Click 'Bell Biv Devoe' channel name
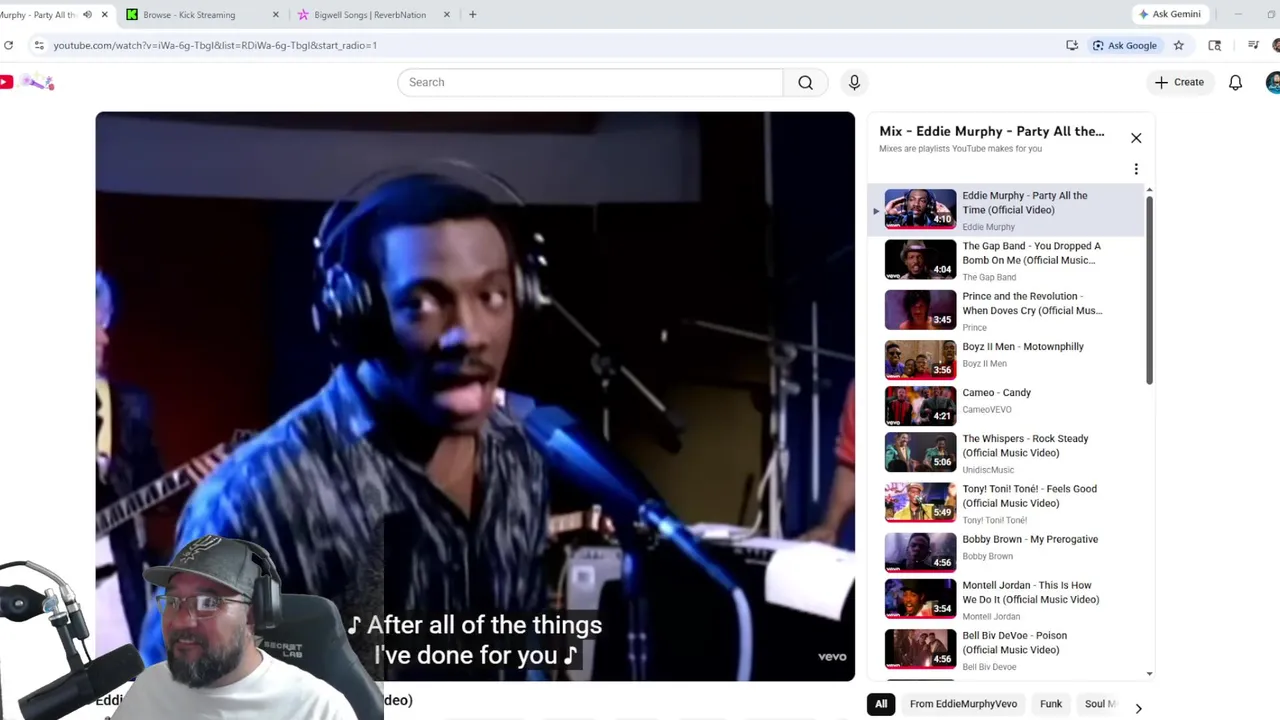 point(989,667)
